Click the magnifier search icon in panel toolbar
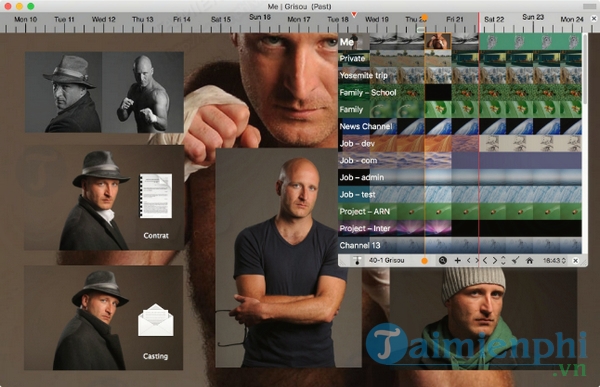Viewport: 600px width, 387px height. [x=443, y=260]
